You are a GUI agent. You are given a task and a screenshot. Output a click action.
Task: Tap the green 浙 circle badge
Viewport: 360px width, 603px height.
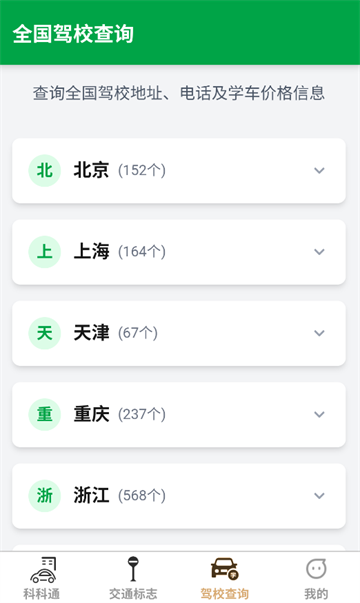(x=45, y=496)
